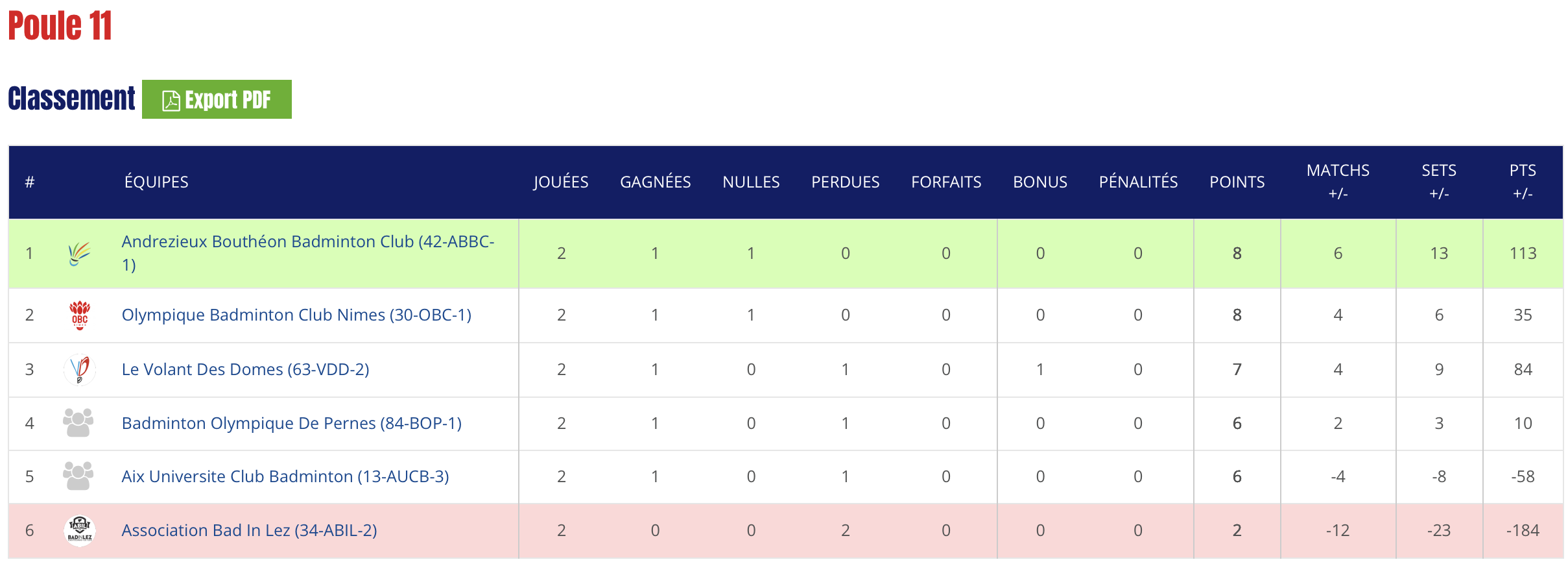
Task: Click Badminton Olympique De Pernes placeholder icon
Action: [78, 423]
